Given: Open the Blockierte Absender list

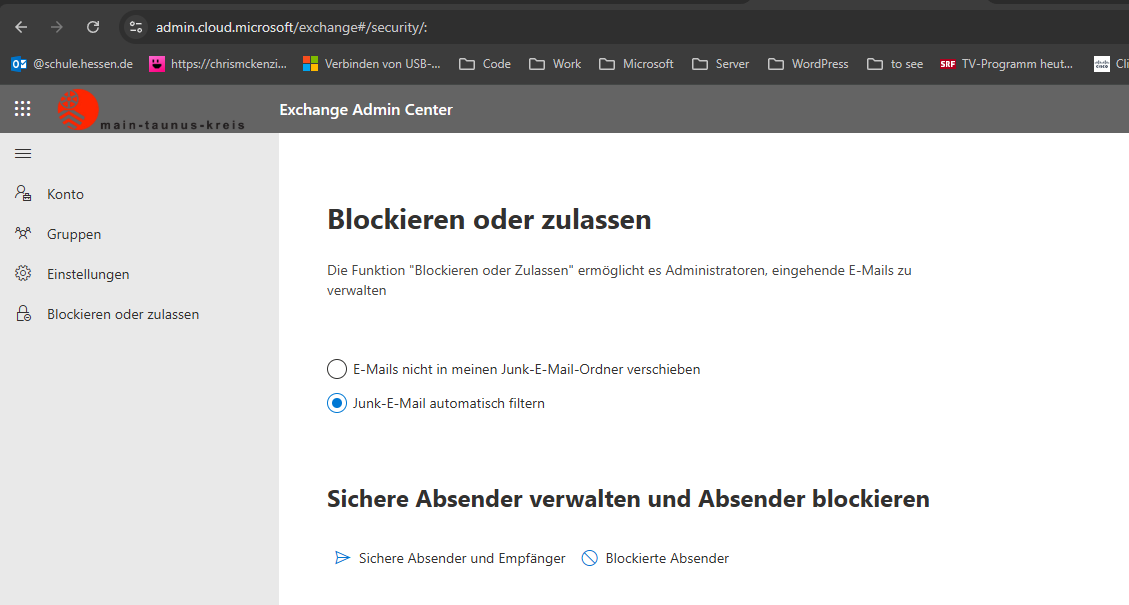Looking at the screenshot, I should (x=668, y=558).
